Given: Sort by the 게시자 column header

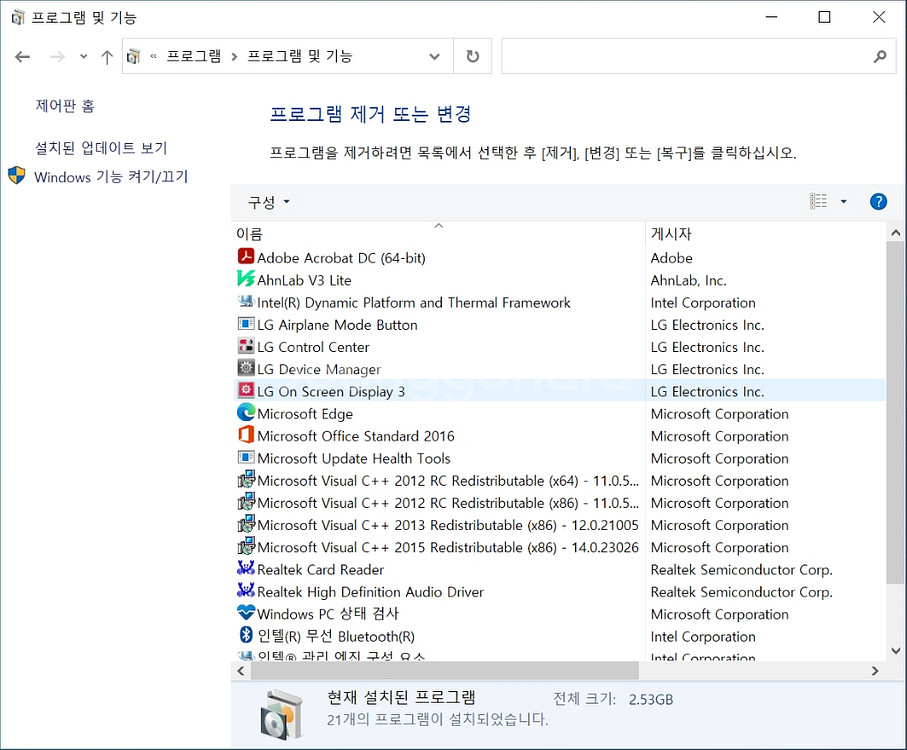Looking at the screenshot, I should 671,234.
